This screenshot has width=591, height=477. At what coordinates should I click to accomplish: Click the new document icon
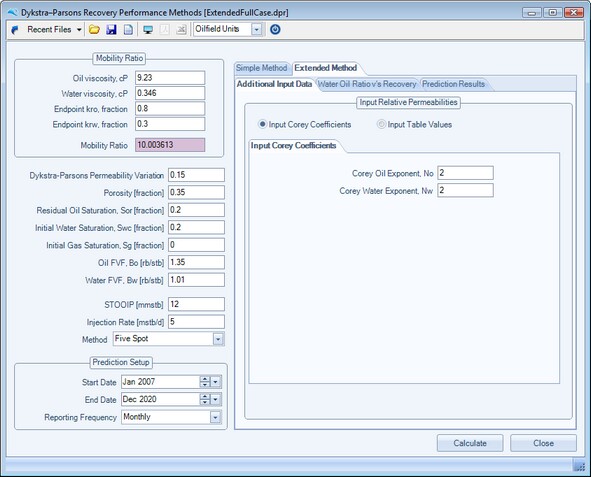coord(128,29)
